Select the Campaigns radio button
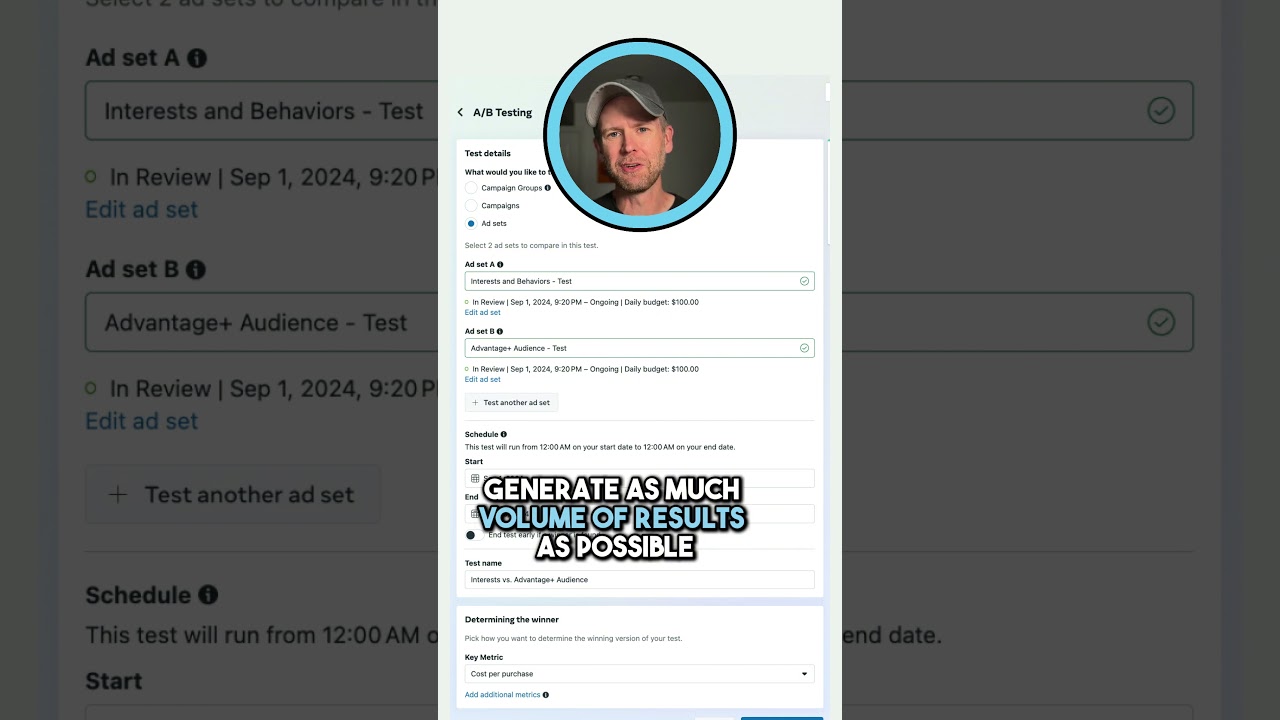The image size is (1280, 720). click(x=471, y=206)
